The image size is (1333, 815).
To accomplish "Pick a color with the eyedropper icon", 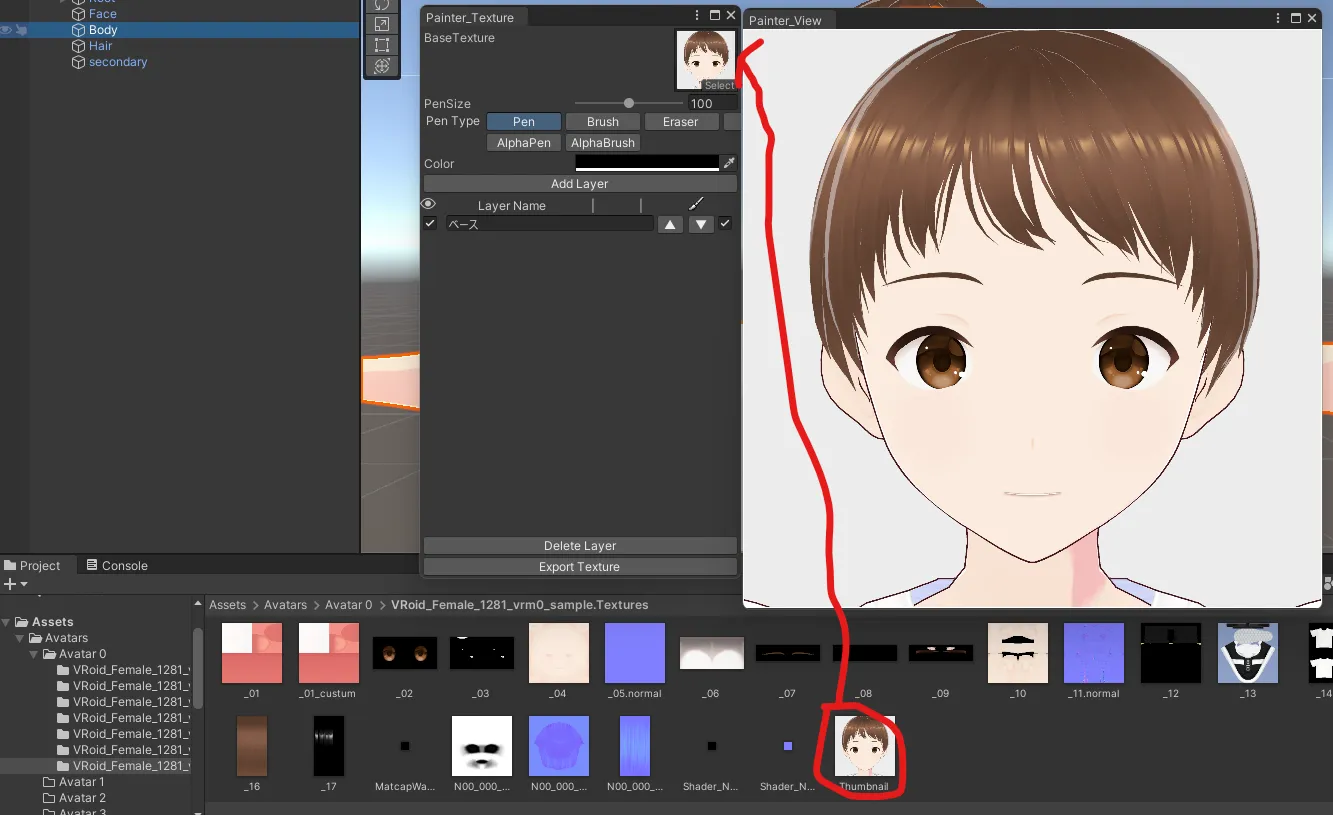I will click(729, 163).
